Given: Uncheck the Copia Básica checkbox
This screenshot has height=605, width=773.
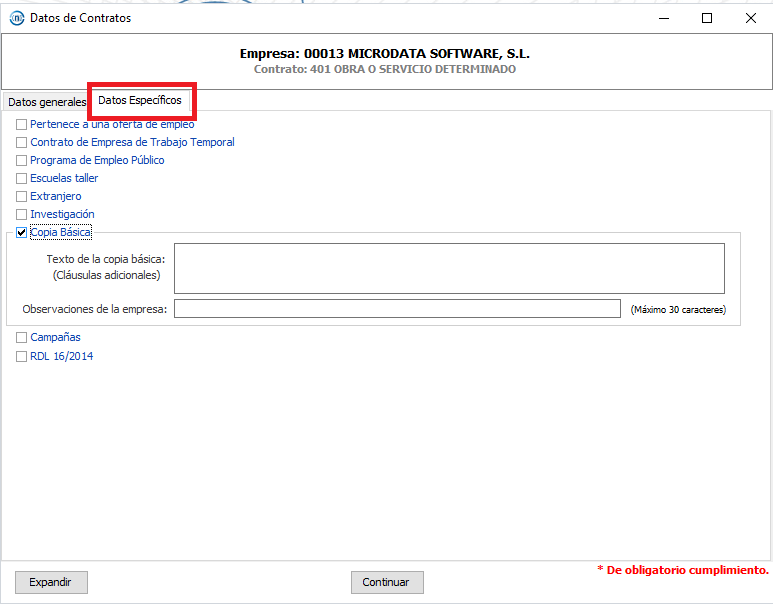Looking at the screenshot, I should [x=22, y=233].
